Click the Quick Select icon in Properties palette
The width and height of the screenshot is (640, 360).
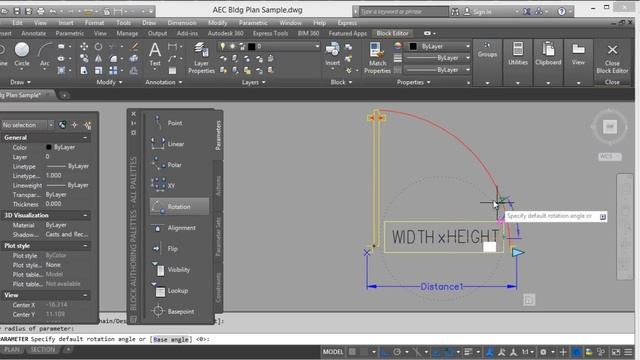(x=87, y=125)
